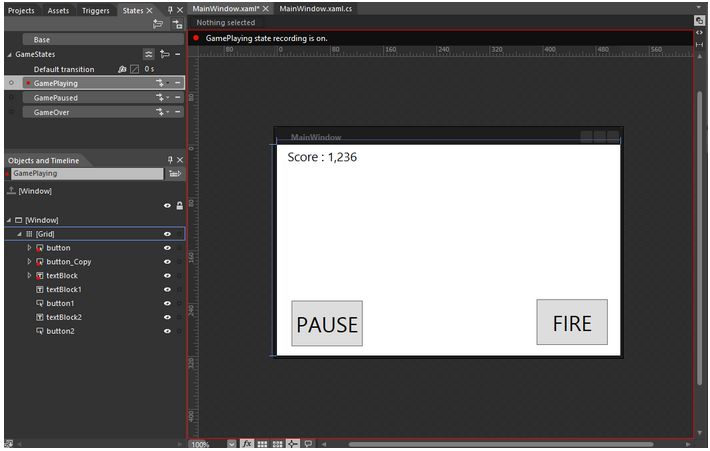
Task: Lock all objects via header padlock
Action: tap(179, 206)
